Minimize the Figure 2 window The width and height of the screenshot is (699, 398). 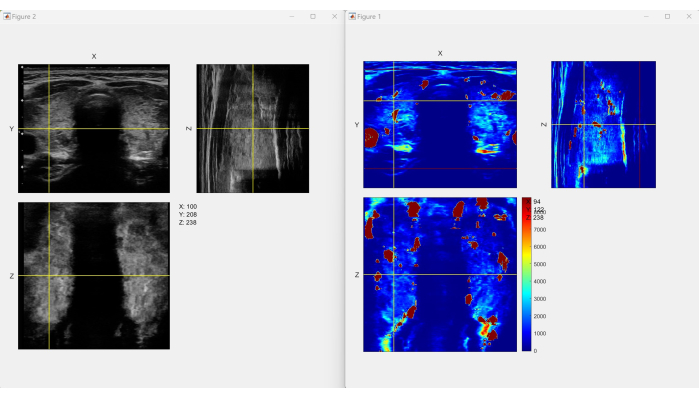pos(292,16)
